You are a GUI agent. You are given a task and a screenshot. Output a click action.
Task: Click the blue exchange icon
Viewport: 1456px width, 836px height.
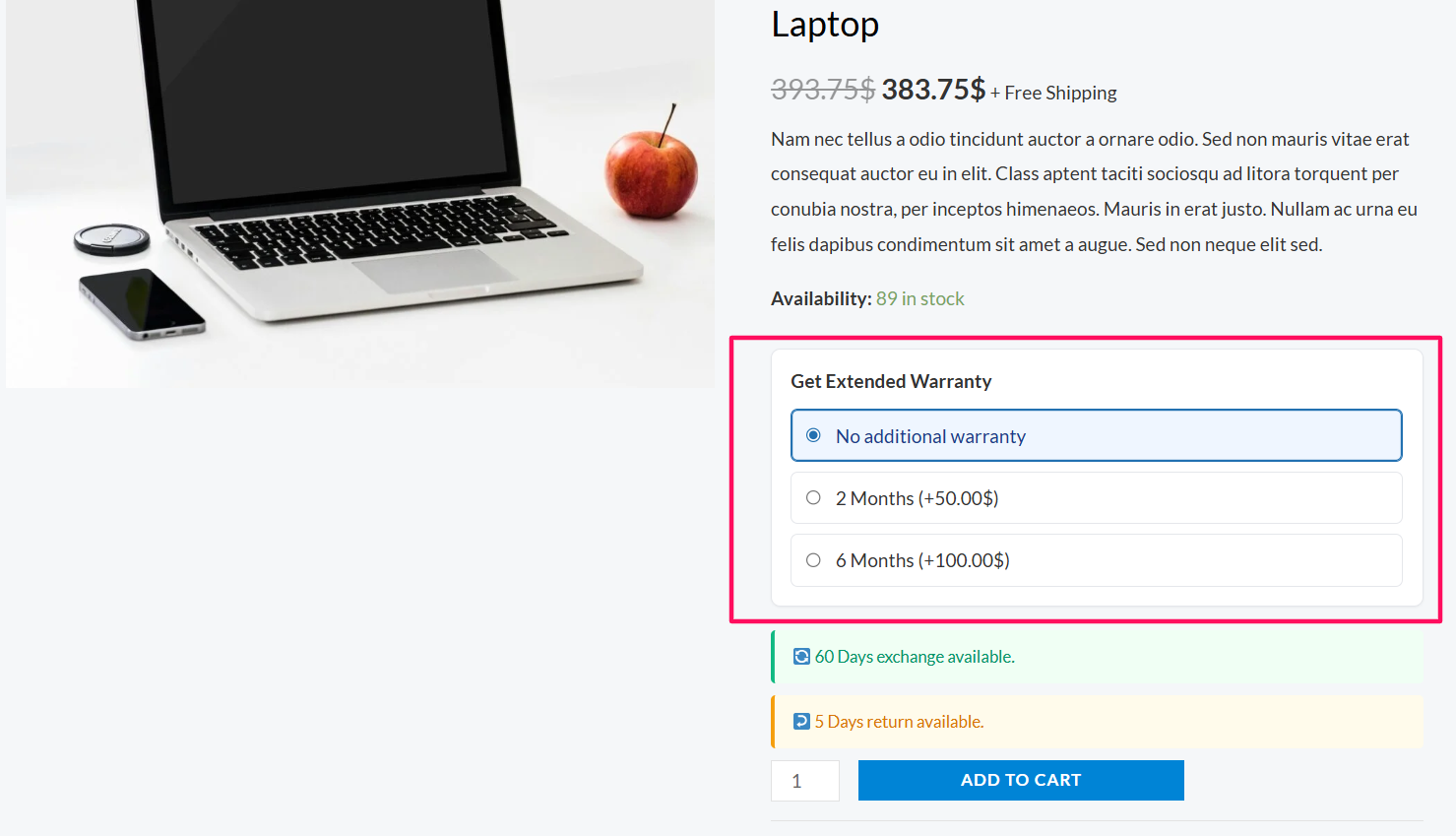point(800,655)
